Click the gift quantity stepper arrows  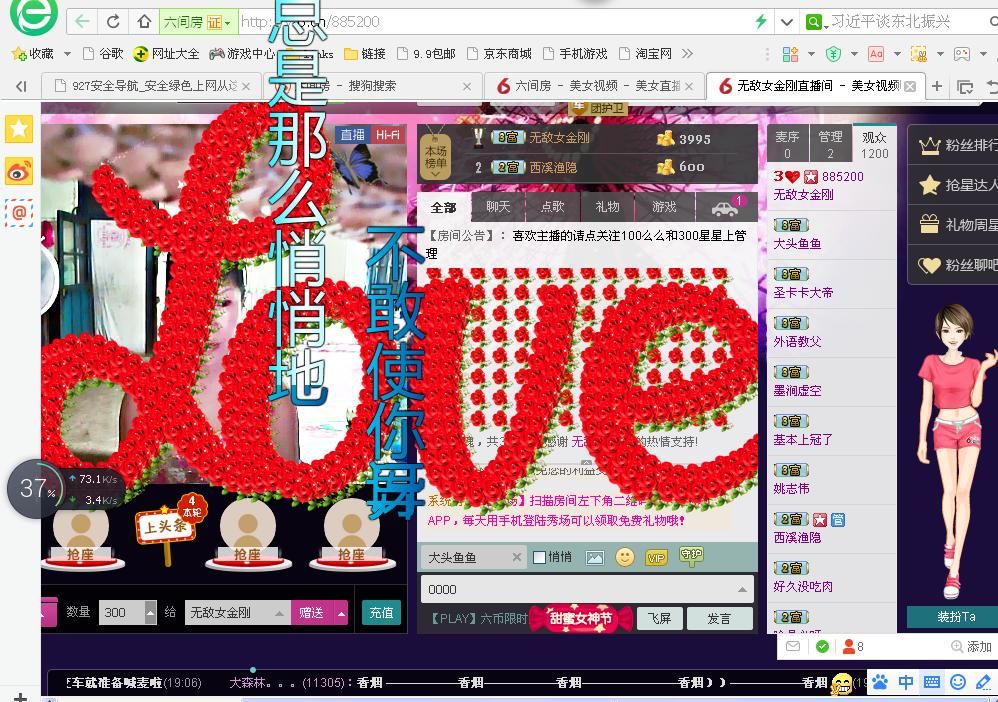150,613
